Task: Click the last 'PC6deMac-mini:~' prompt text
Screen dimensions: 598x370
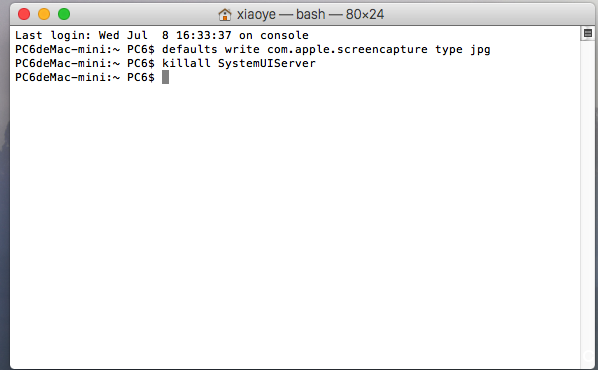Action: pyautogui.click(x=68, y=77)
